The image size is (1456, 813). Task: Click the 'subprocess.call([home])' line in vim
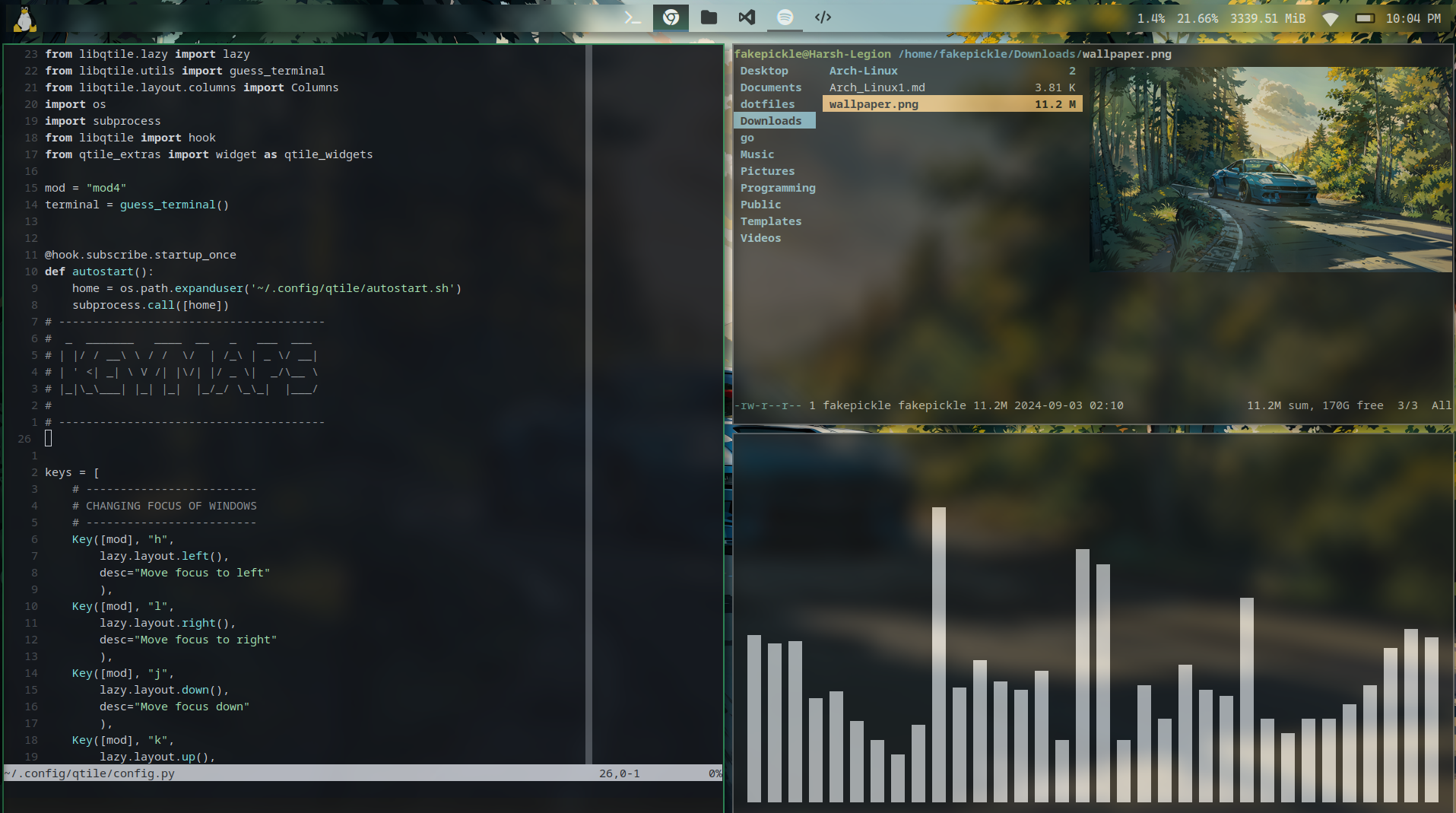point(151,305)
